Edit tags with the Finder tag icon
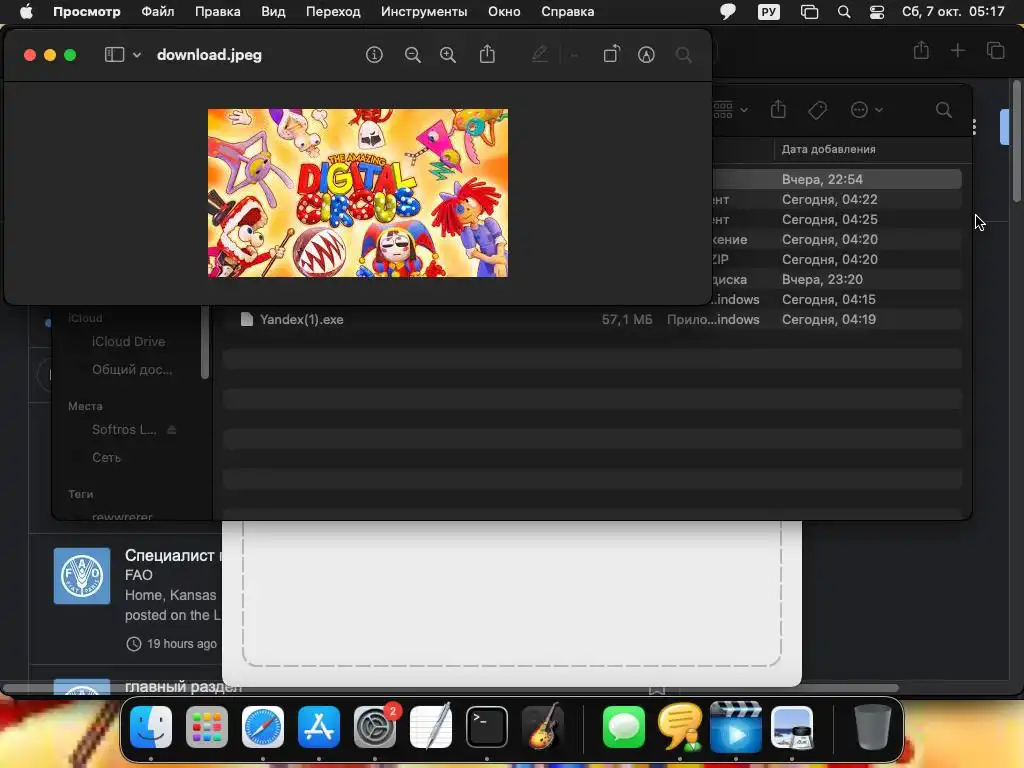The width and height of the screenshot is (1024, 768). pos(817,110)
